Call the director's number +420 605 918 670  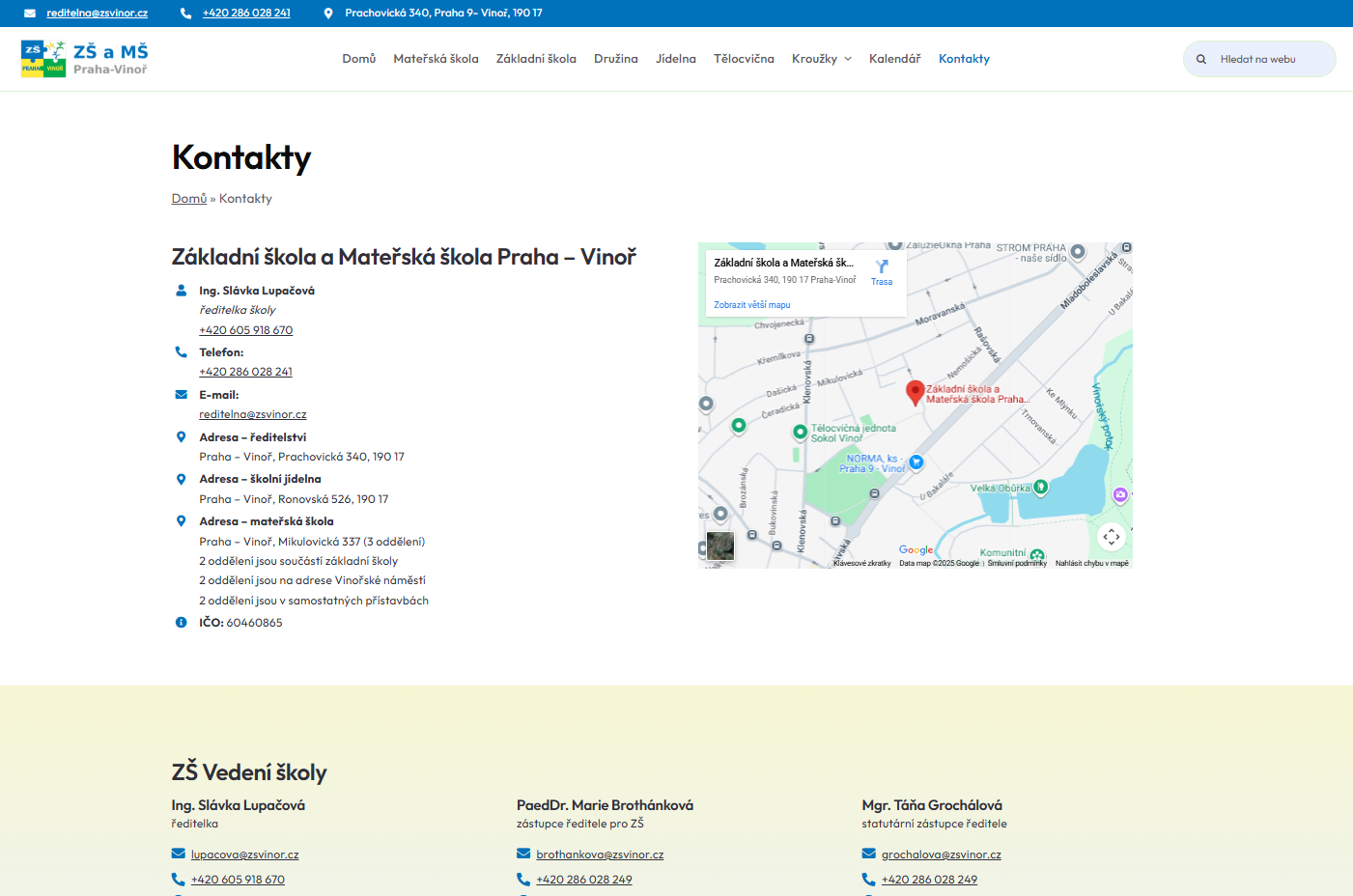pyautogui.click(x=245, y=330)
